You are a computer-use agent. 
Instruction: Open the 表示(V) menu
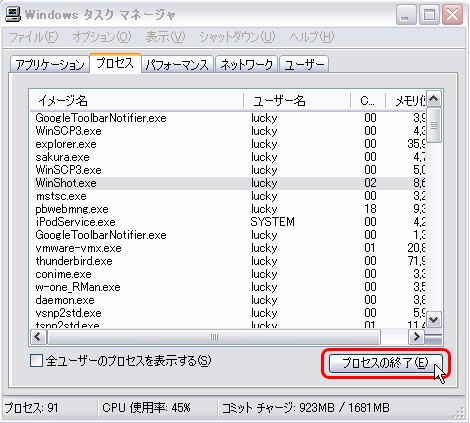(165, 37)
